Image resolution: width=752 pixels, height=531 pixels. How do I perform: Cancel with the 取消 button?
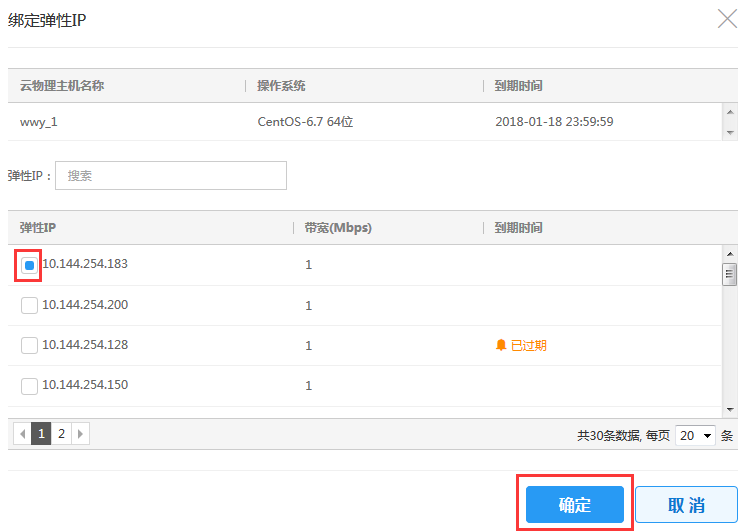(686, 505)
